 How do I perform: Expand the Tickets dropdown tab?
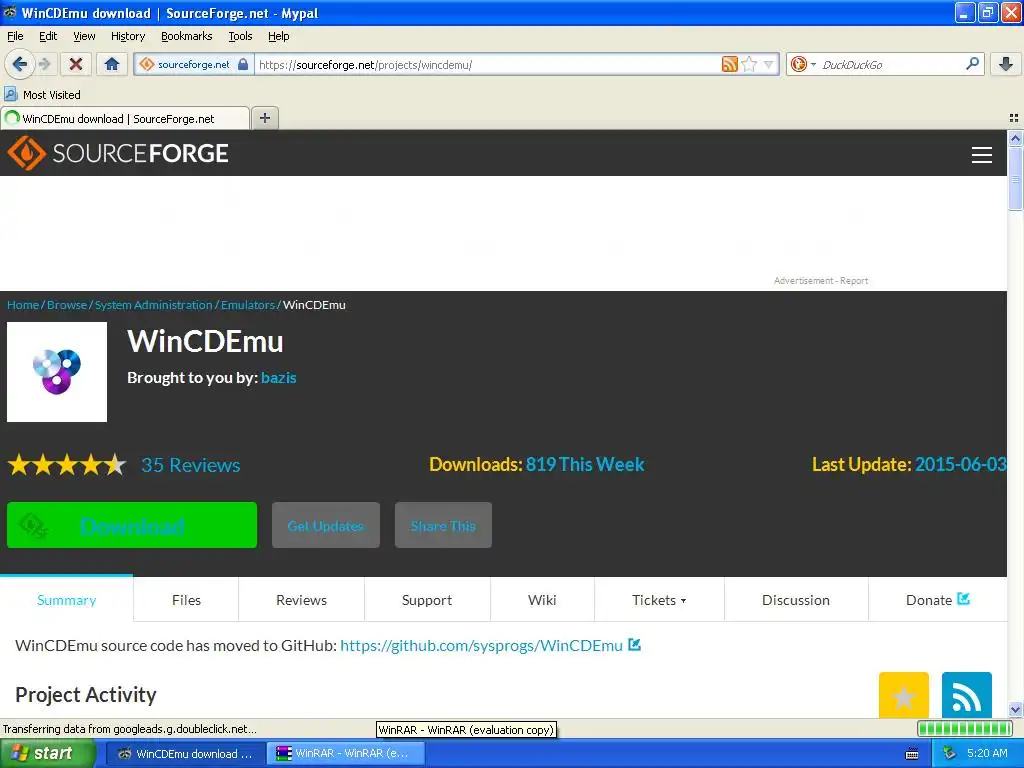point(659,600)
